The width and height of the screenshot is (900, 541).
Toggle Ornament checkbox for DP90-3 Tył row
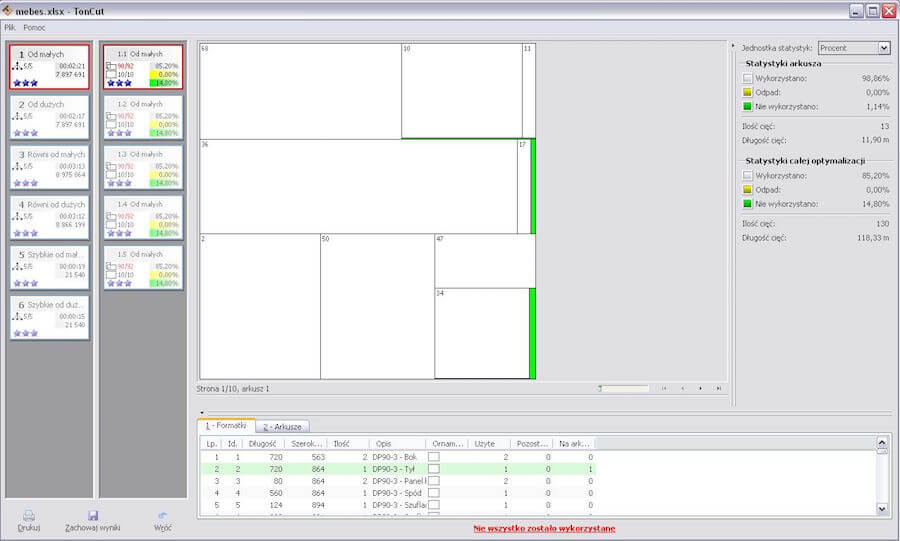434,468
